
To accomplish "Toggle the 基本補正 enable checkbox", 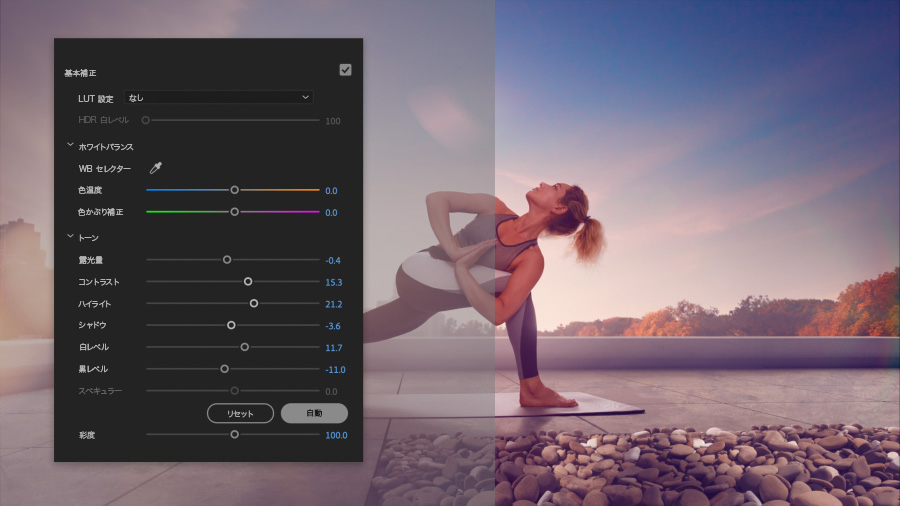I will [x=345, y=70].
